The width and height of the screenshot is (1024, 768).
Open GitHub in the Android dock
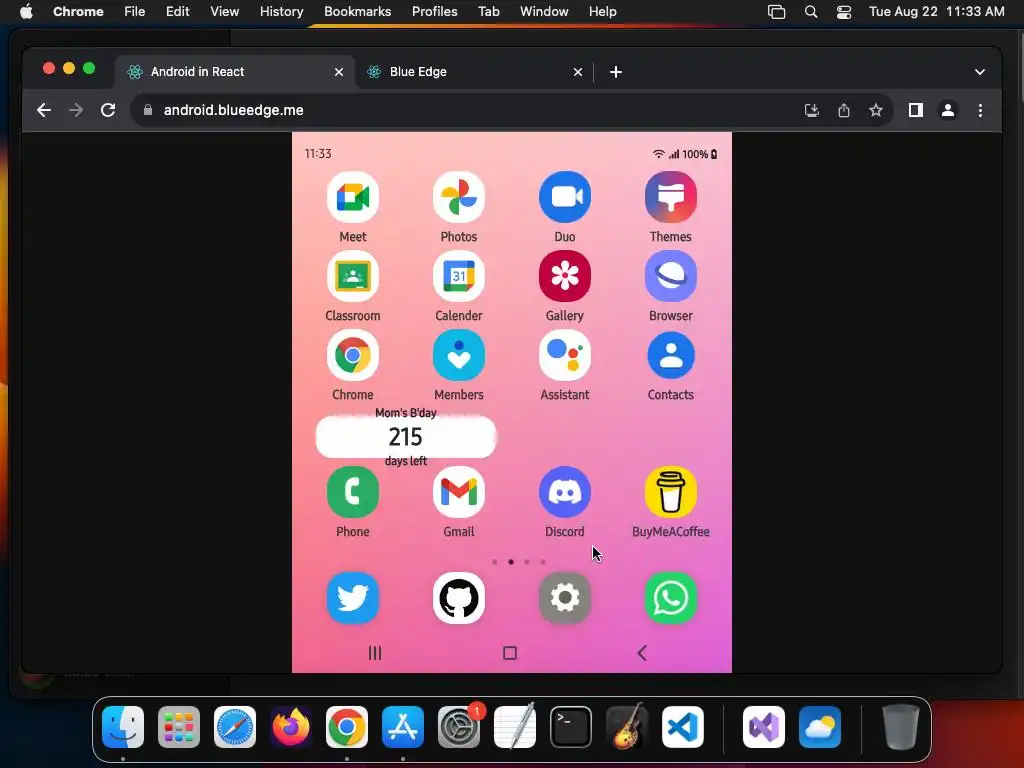click(458, 598)
